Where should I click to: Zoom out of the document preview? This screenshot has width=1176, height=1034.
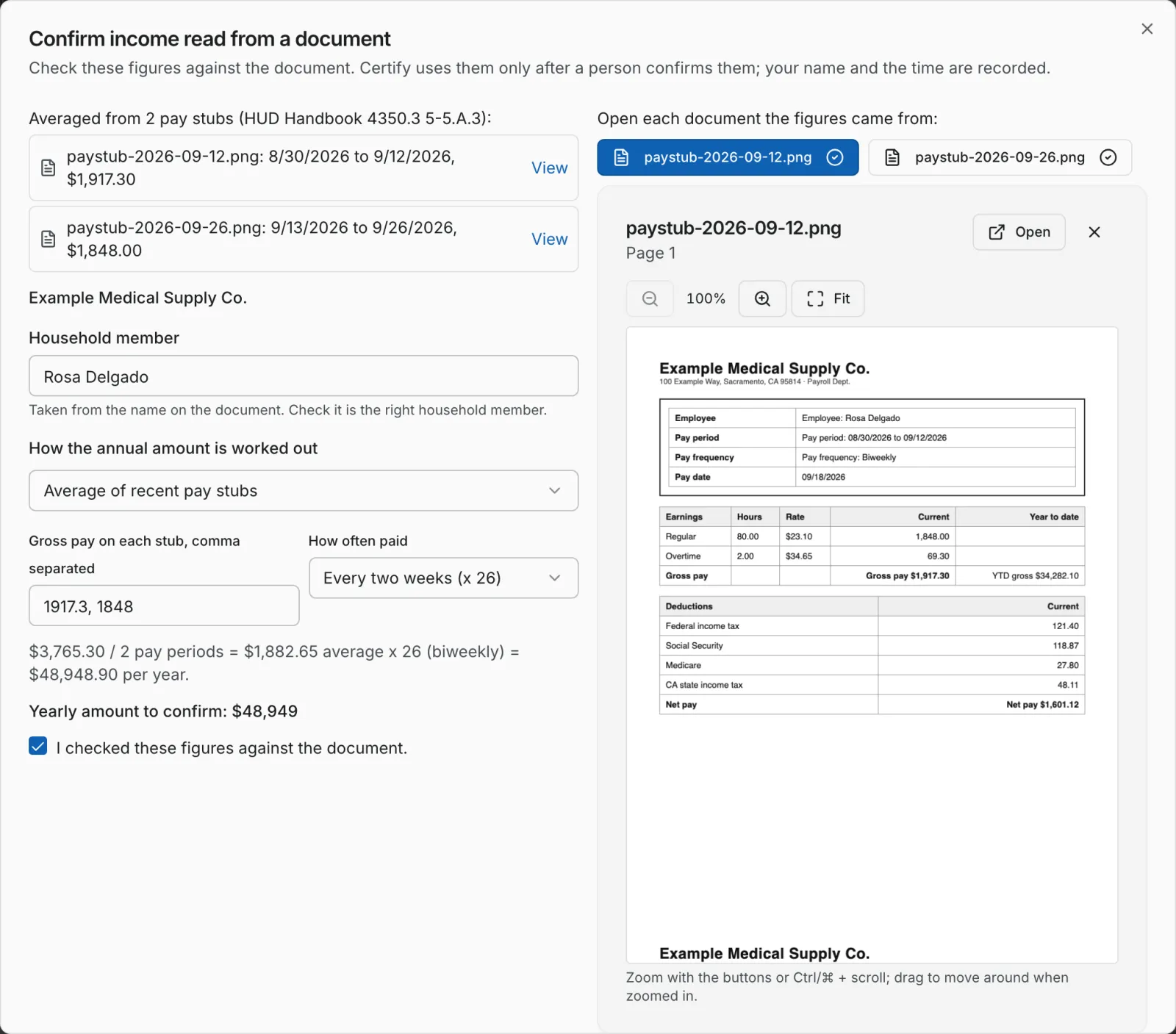[650, 298]
